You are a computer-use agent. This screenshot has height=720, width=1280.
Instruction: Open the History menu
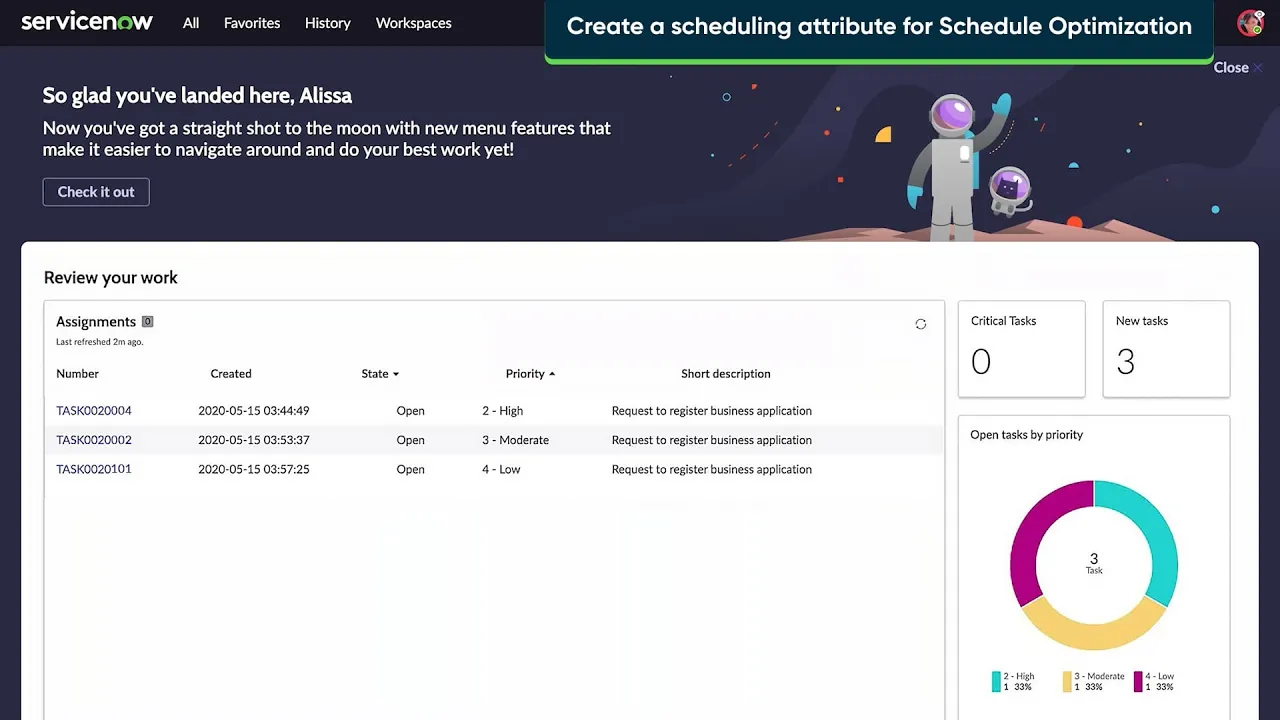(328, 23)
